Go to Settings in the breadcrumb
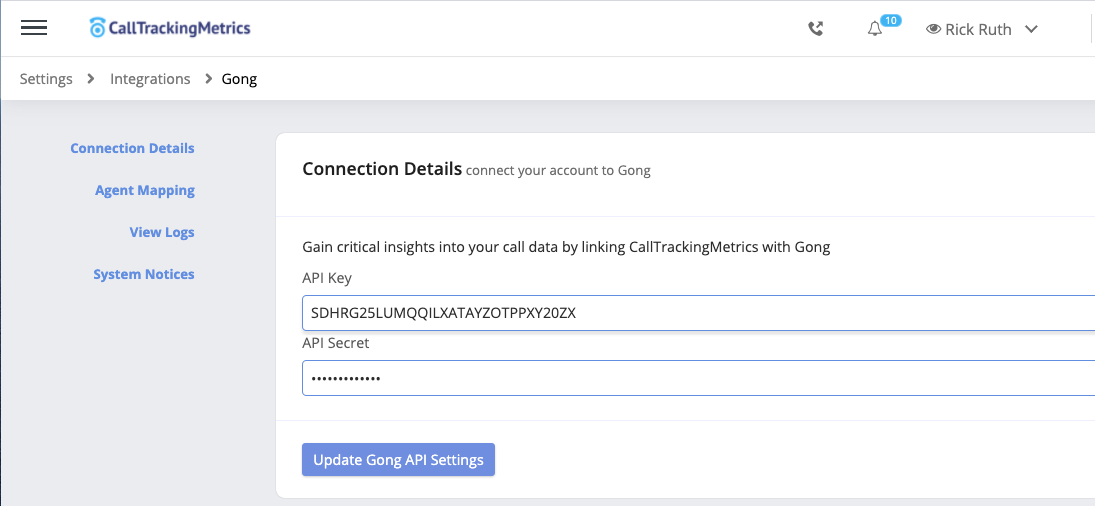 (x=46, y=79)
